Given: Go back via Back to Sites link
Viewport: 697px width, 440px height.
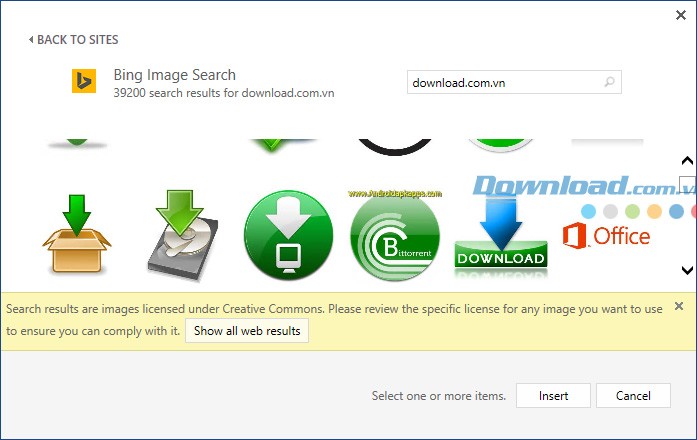Looking at the screenshot, I should click(x=74, y=40).
